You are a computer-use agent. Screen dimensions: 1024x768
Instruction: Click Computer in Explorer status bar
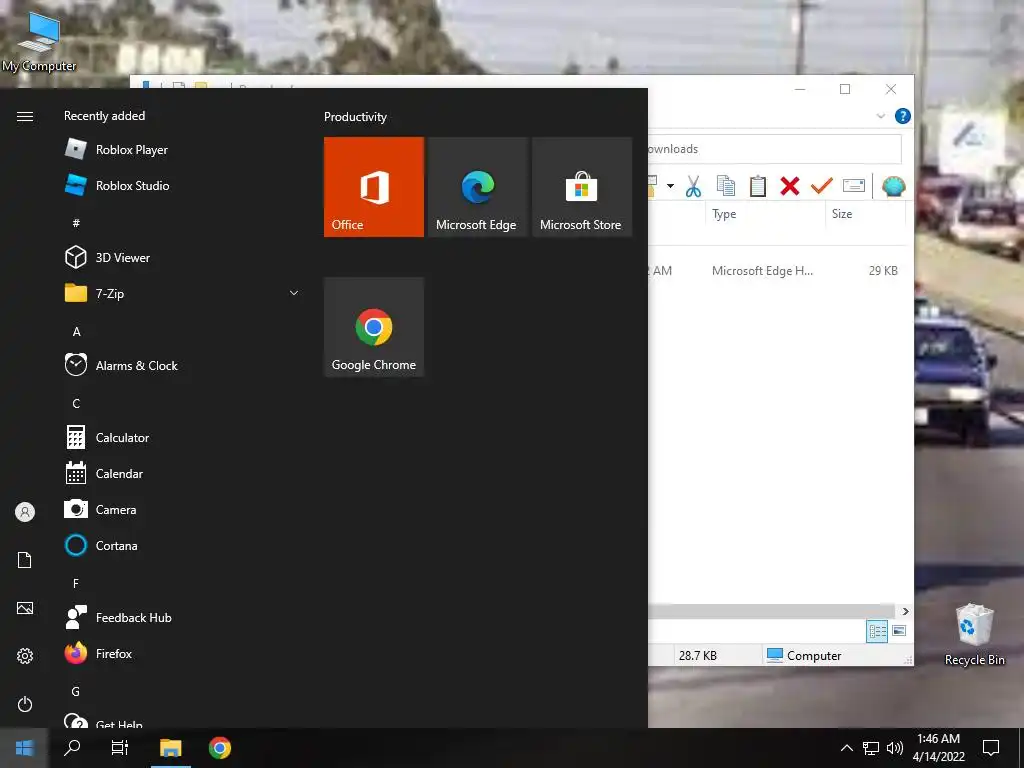tap(803, 656)
